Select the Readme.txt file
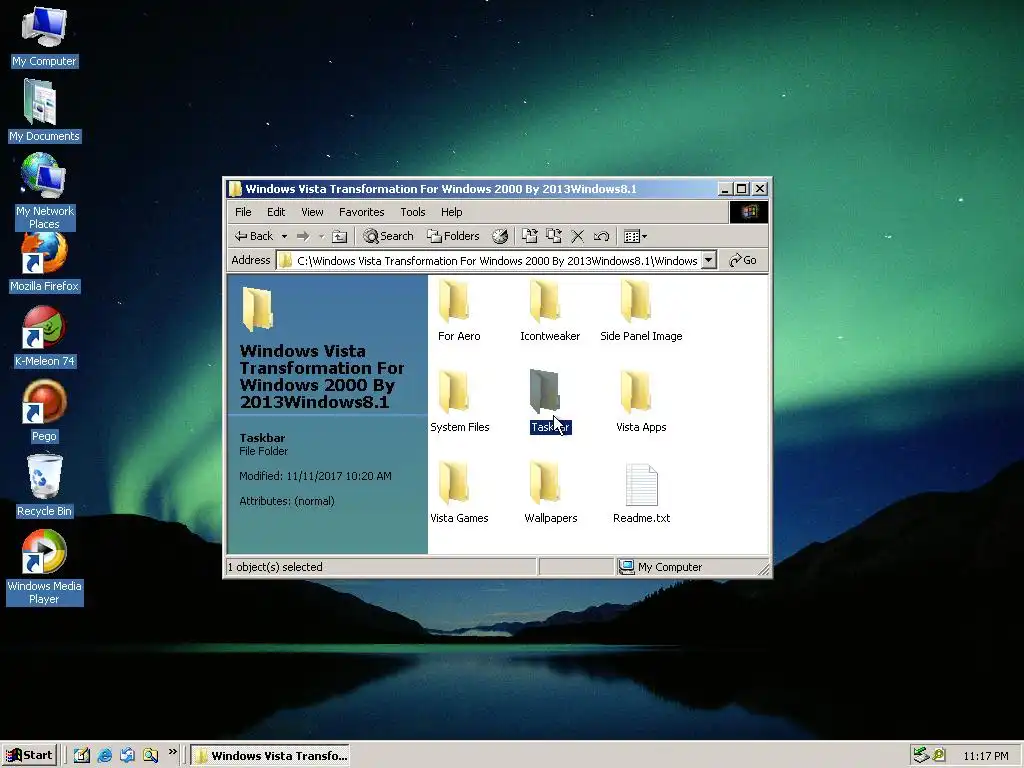 click(x=641, y=493)
